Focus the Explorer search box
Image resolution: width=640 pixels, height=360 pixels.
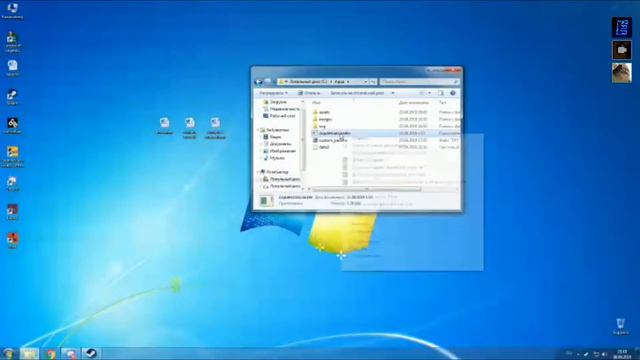[x=419, y=82]
